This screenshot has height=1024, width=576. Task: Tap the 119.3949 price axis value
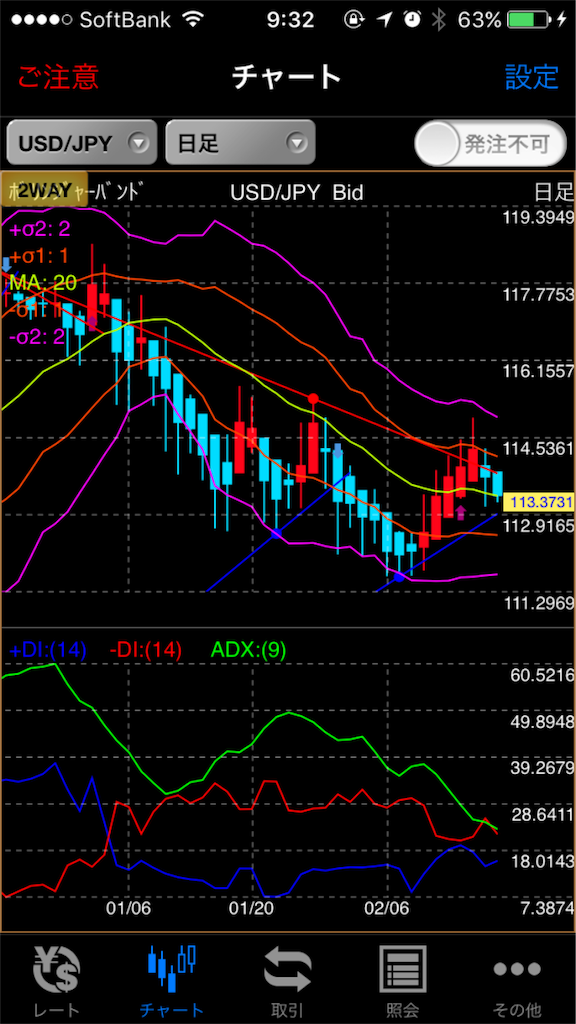(x=538, y=217)
